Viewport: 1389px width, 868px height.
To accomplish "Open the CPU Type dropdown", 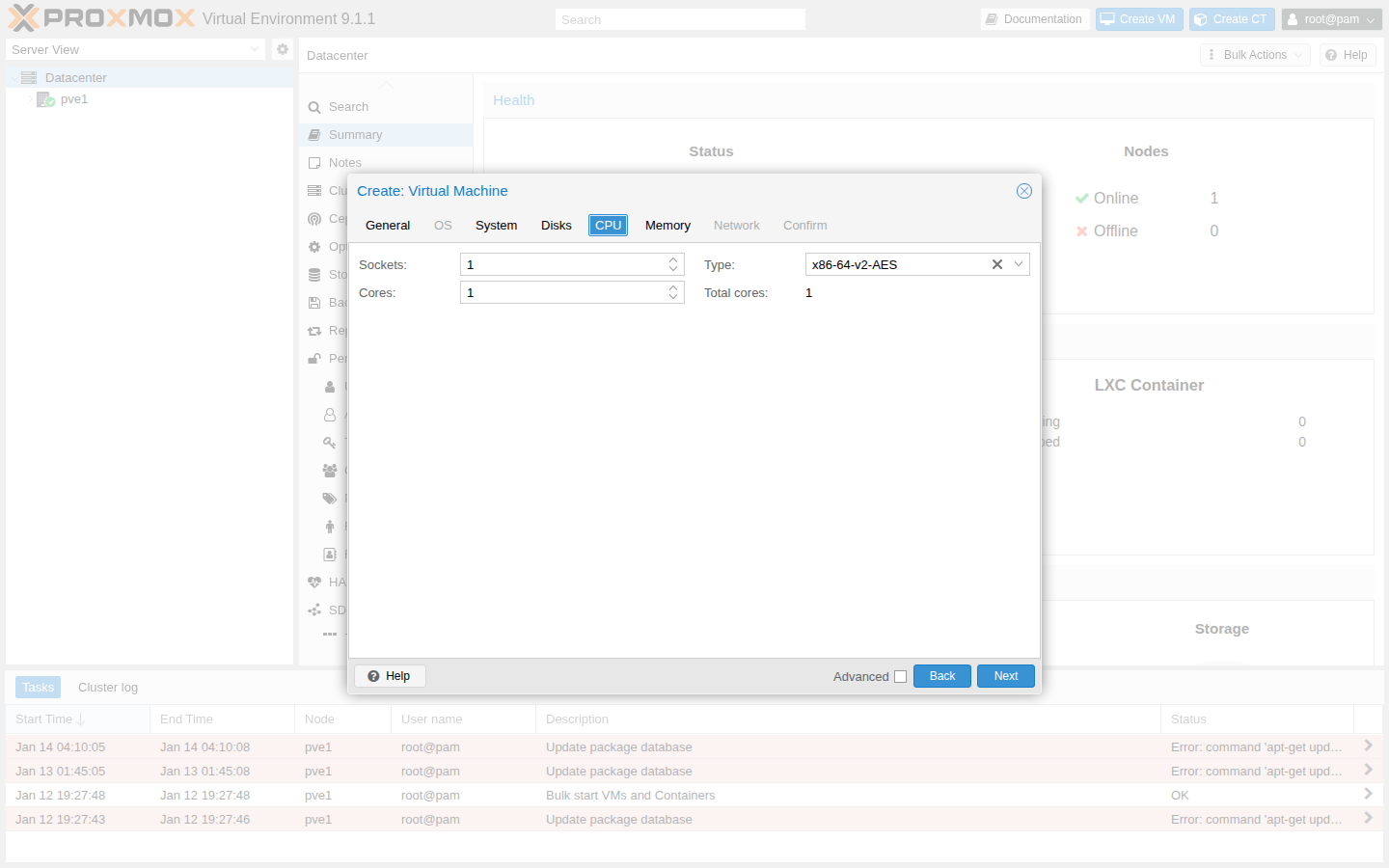I will [1018, 263].
